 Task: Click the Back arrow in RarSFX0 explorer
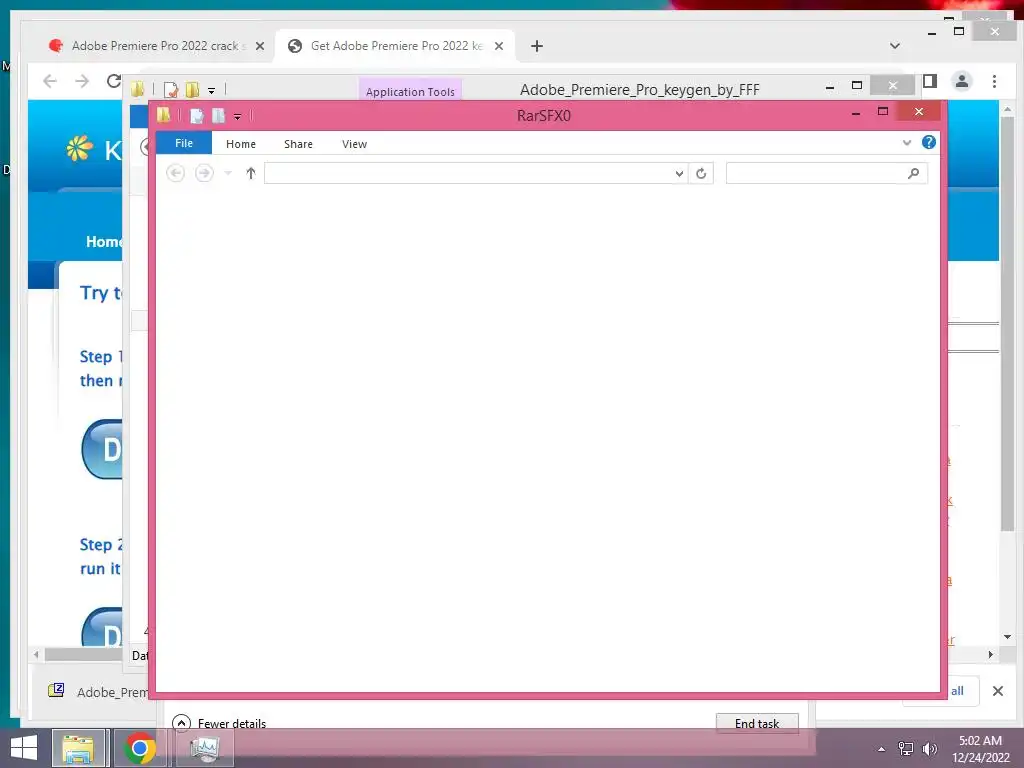[175, 173]
